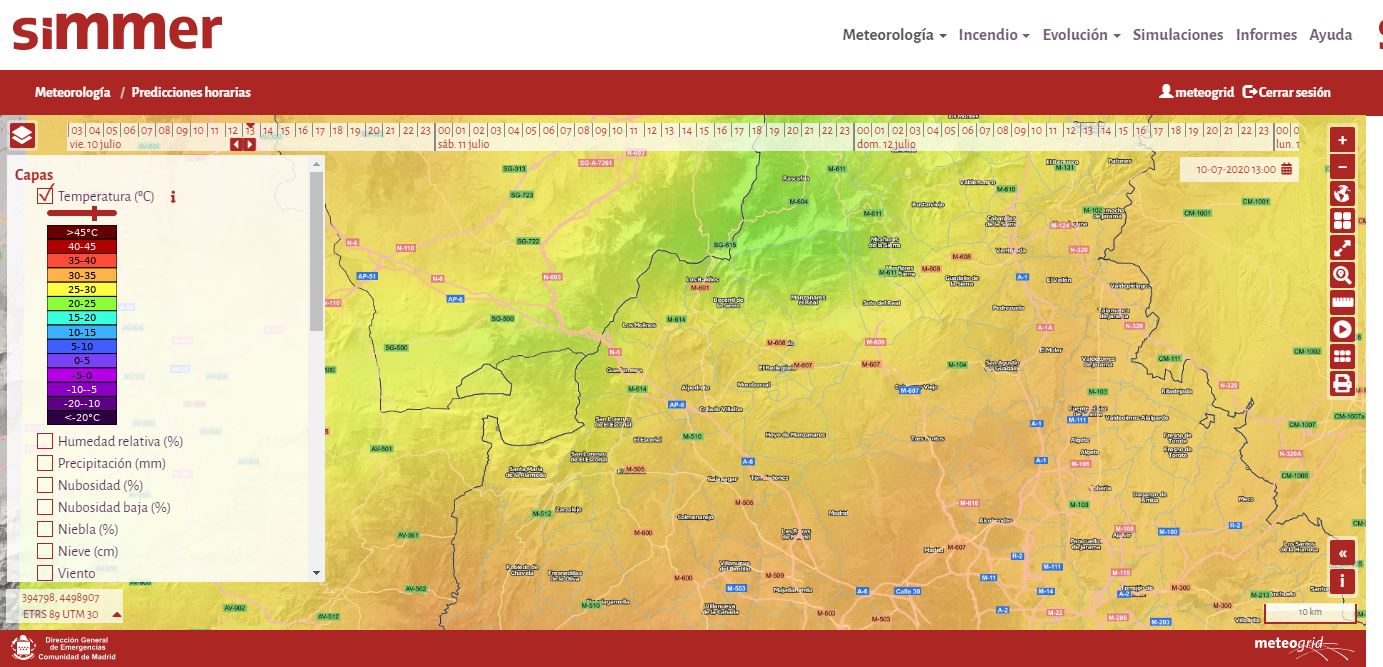Check the Precipitación (mm) layer
Viewport: 1383px width, 667px height.
pyautogui.click(x=45, y=463)
